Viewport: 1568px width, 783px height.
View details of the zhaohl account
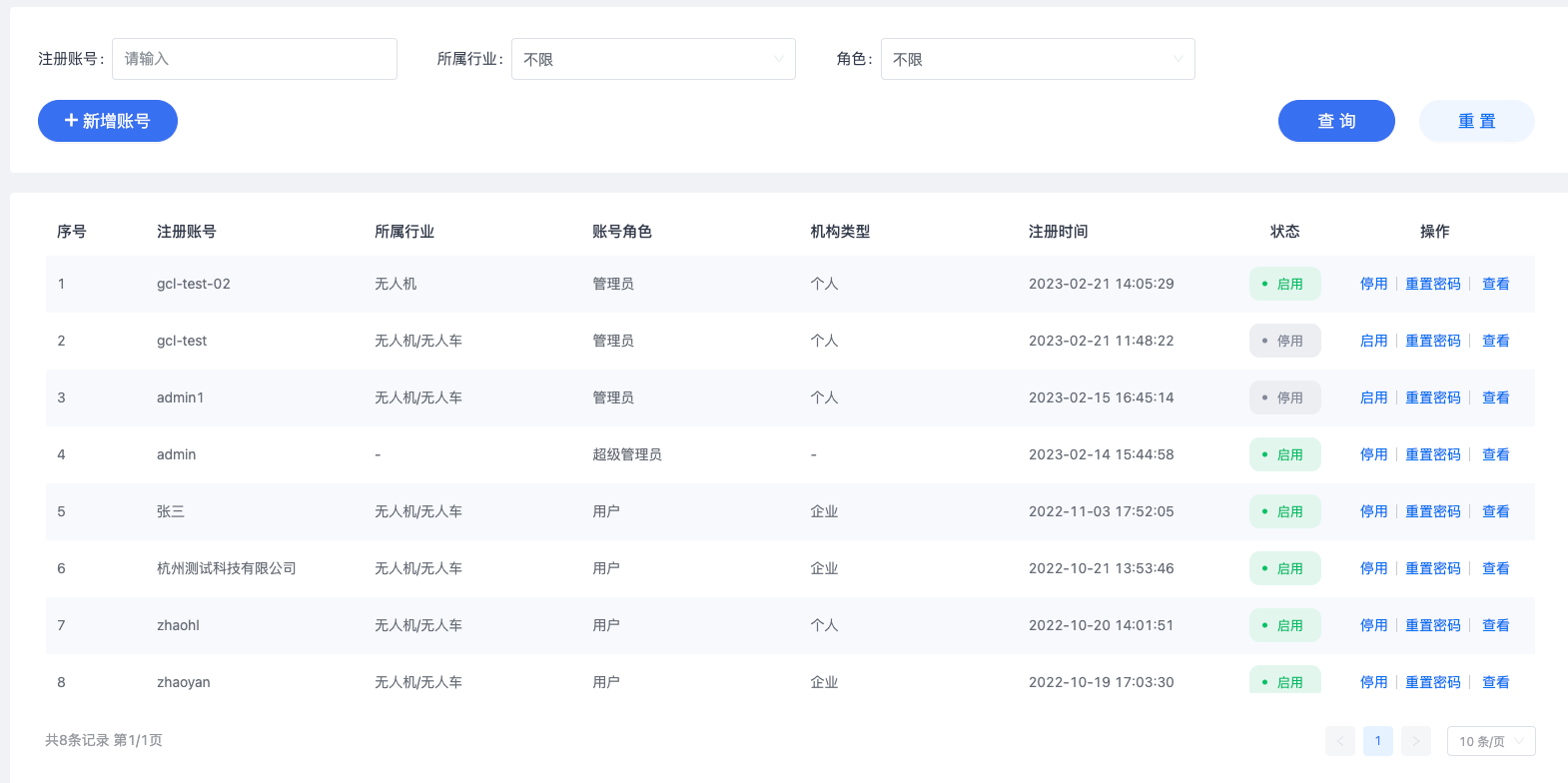point(1495,625)
